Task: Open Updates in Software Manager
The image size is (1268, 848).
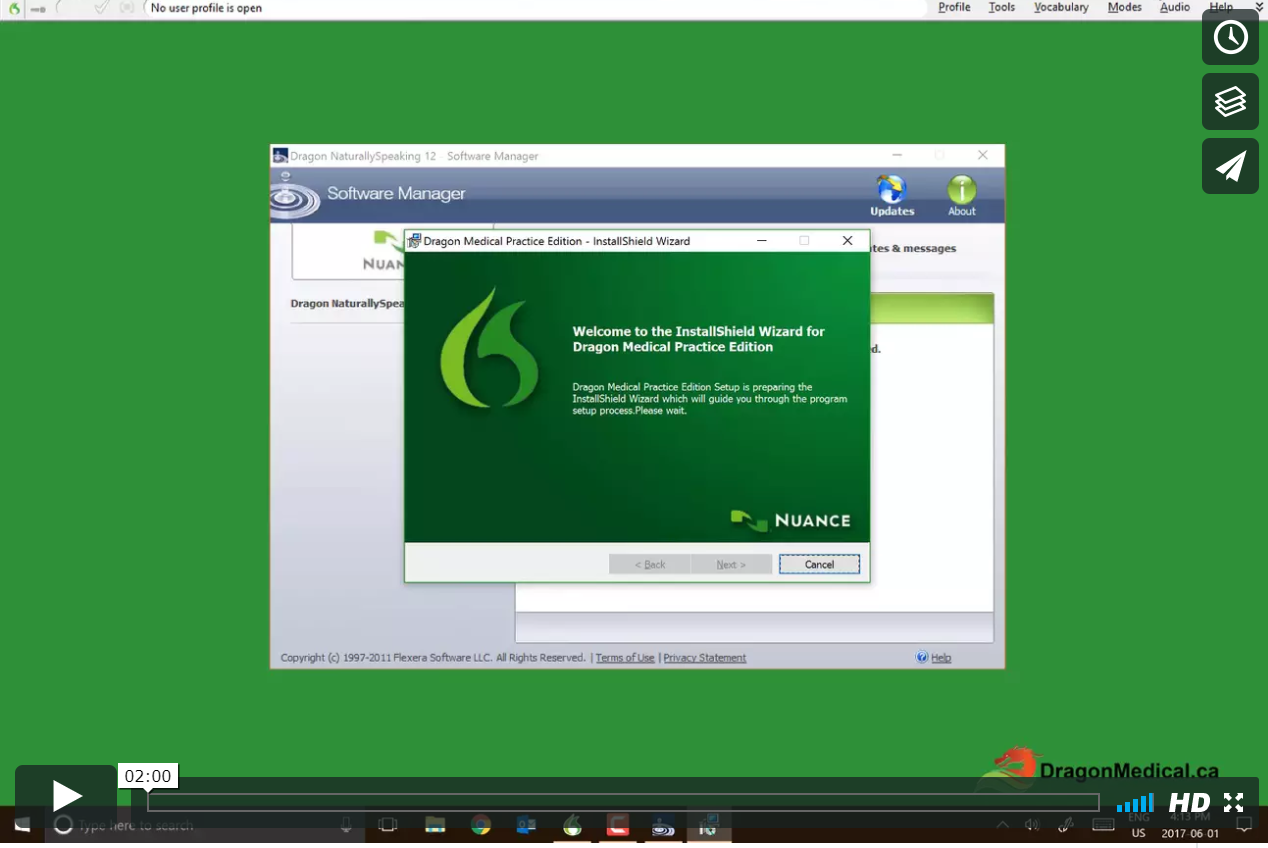Action: click(891, 196)
